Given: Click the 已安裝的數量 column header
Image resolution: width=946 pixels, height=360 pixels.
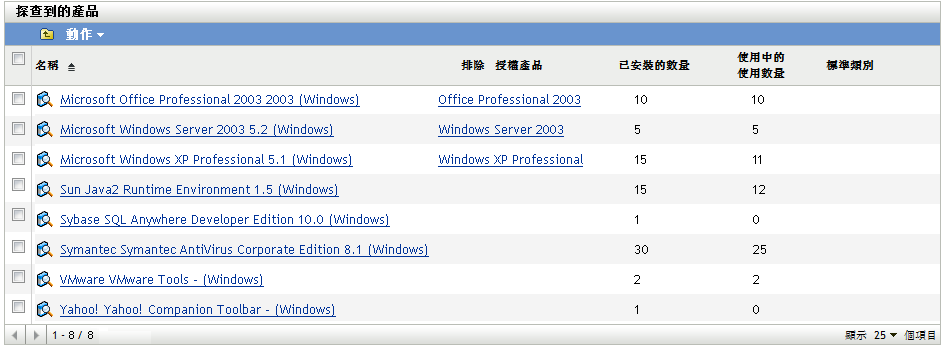Looking at the screenshot, I should point(655,66).
